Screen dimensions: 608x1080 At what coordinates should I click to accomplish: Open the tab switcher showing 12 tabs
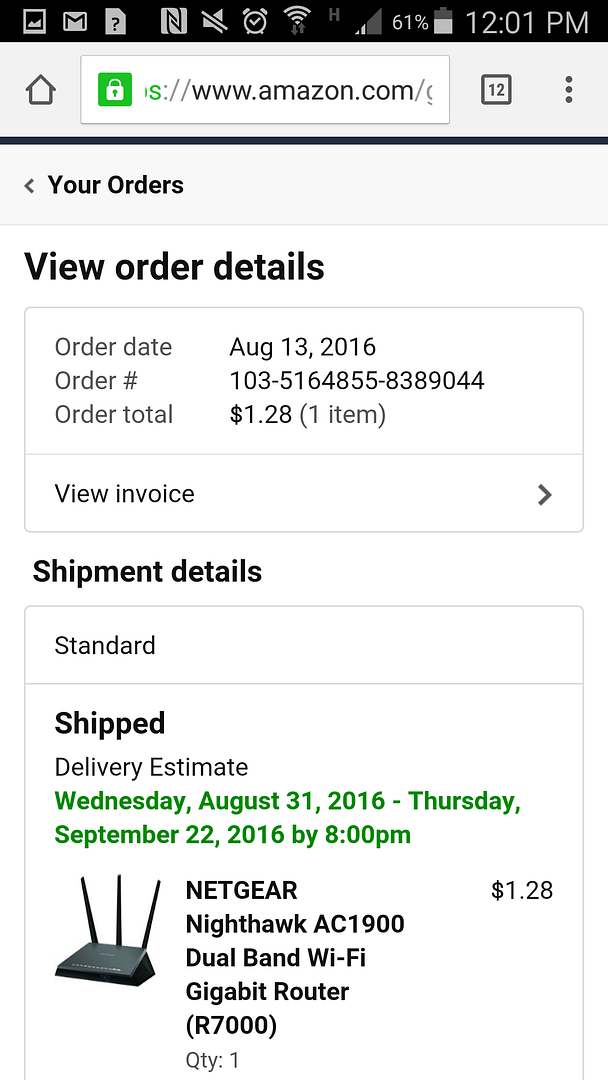click(x=496, y=91)
